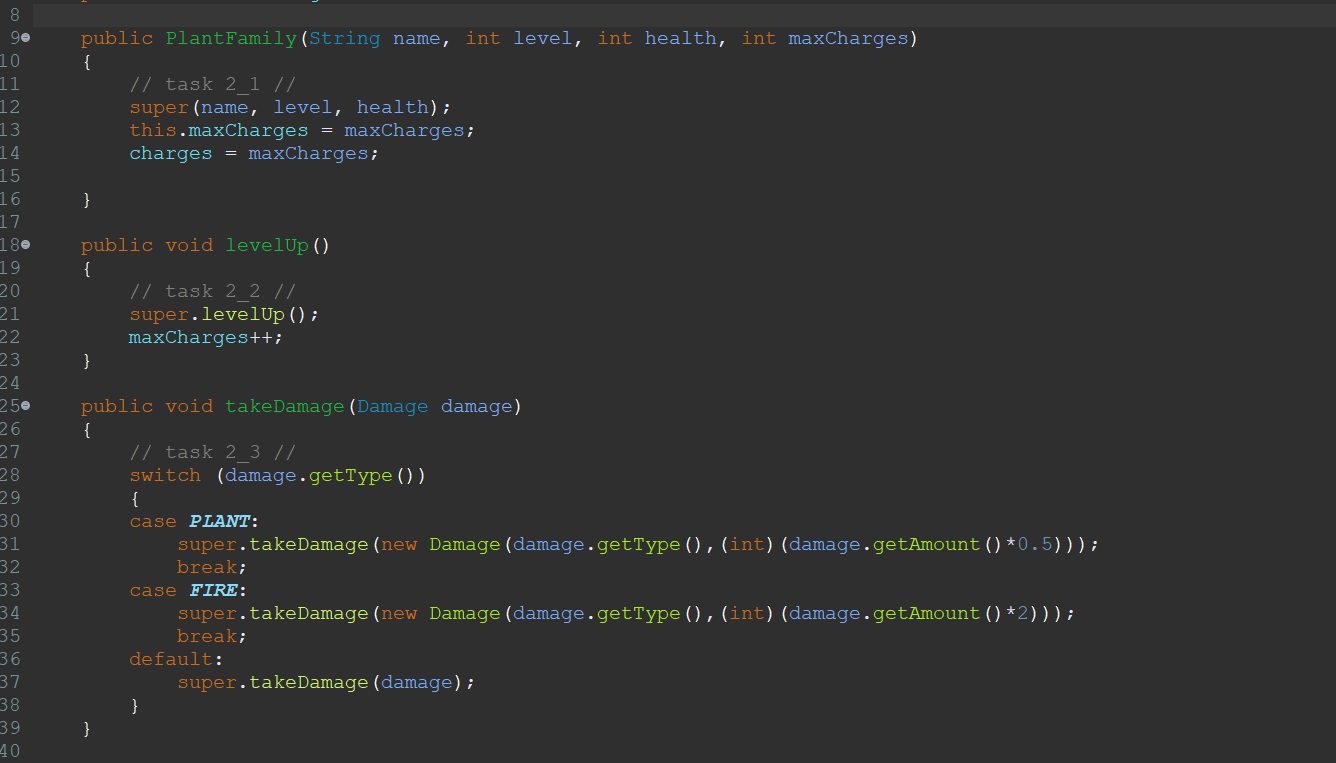
Task: Select the String parameter type
Action: 345,38
